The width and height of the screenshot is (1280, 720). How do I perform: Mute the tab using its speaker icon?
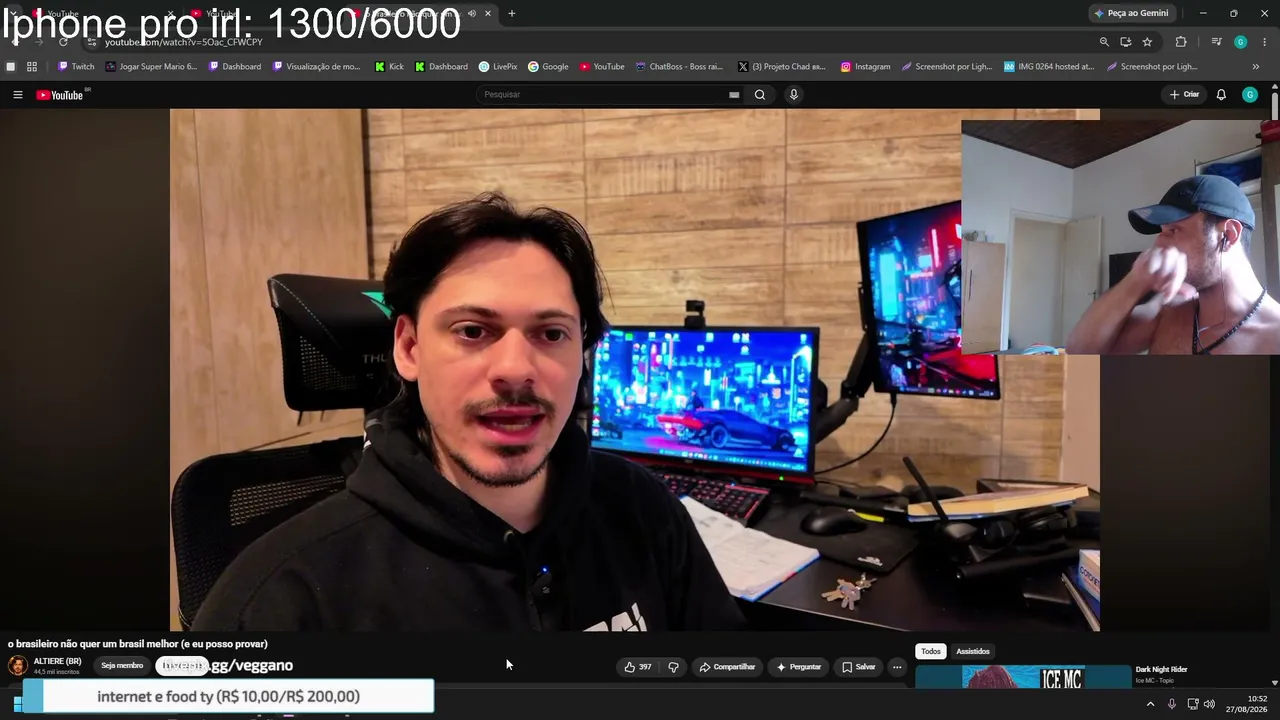[472, 13]
